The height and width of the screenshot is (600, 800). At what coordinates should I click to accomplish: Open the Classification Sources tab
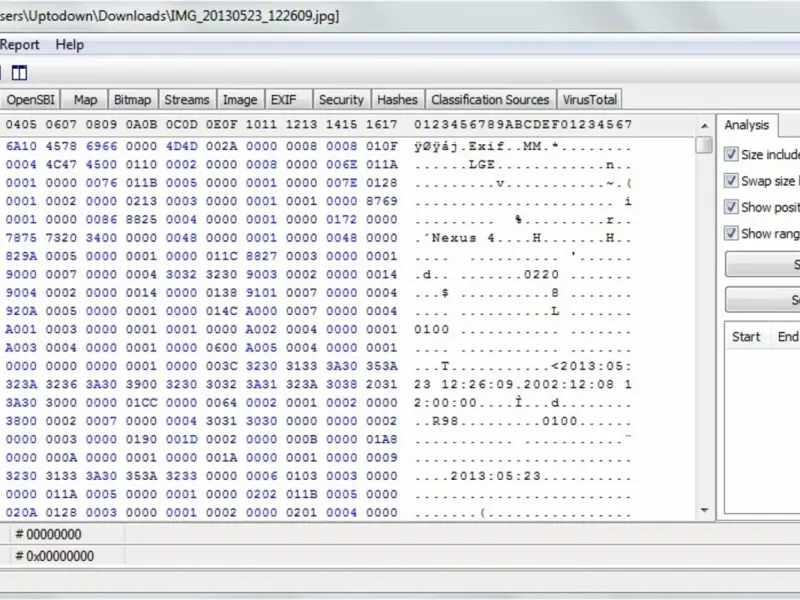click(x=490, y=99)
